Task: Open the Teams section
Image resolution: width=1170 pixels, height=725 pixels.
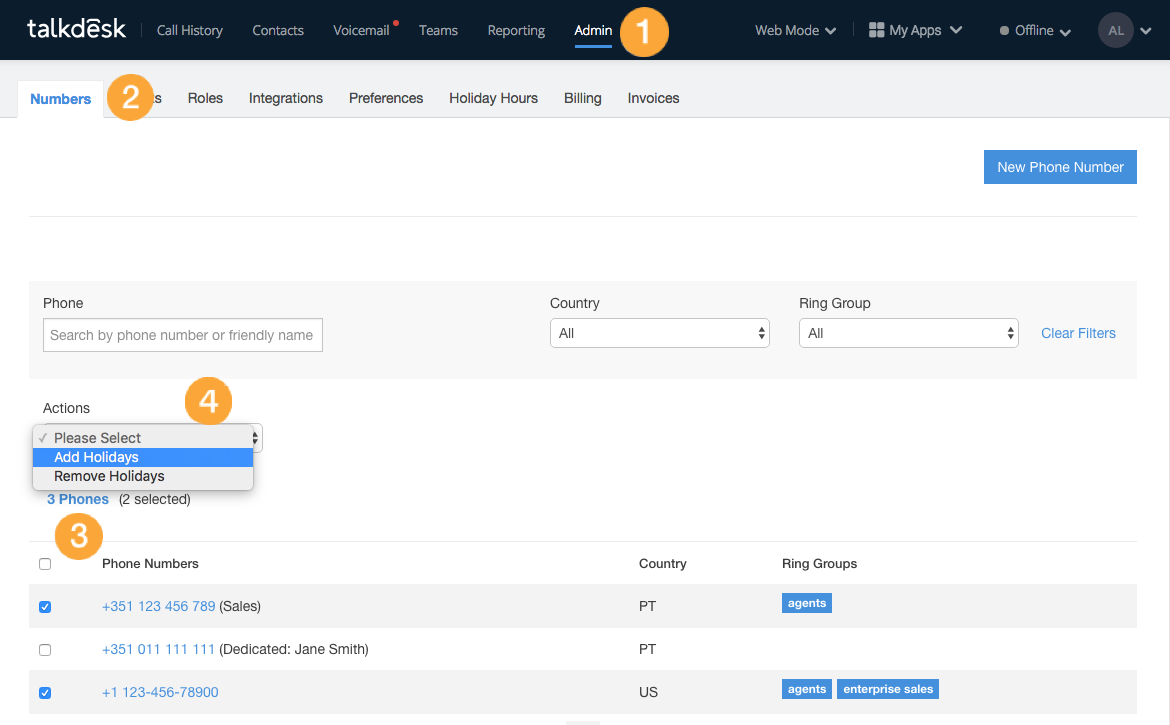Action: tap(438, 31)
